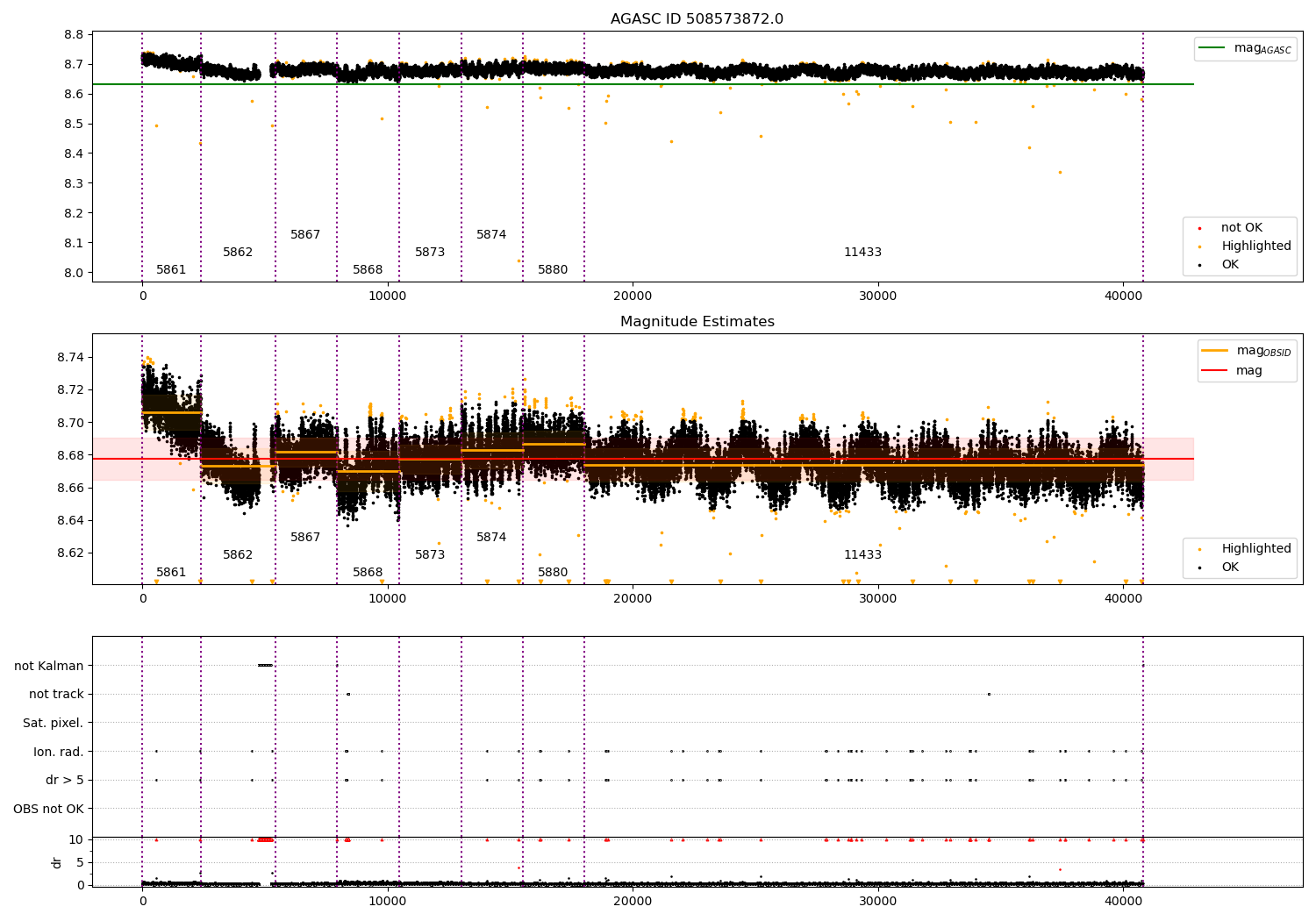Click observation label 5862 in Magnitude Estimates plot

tap(238, 555)
